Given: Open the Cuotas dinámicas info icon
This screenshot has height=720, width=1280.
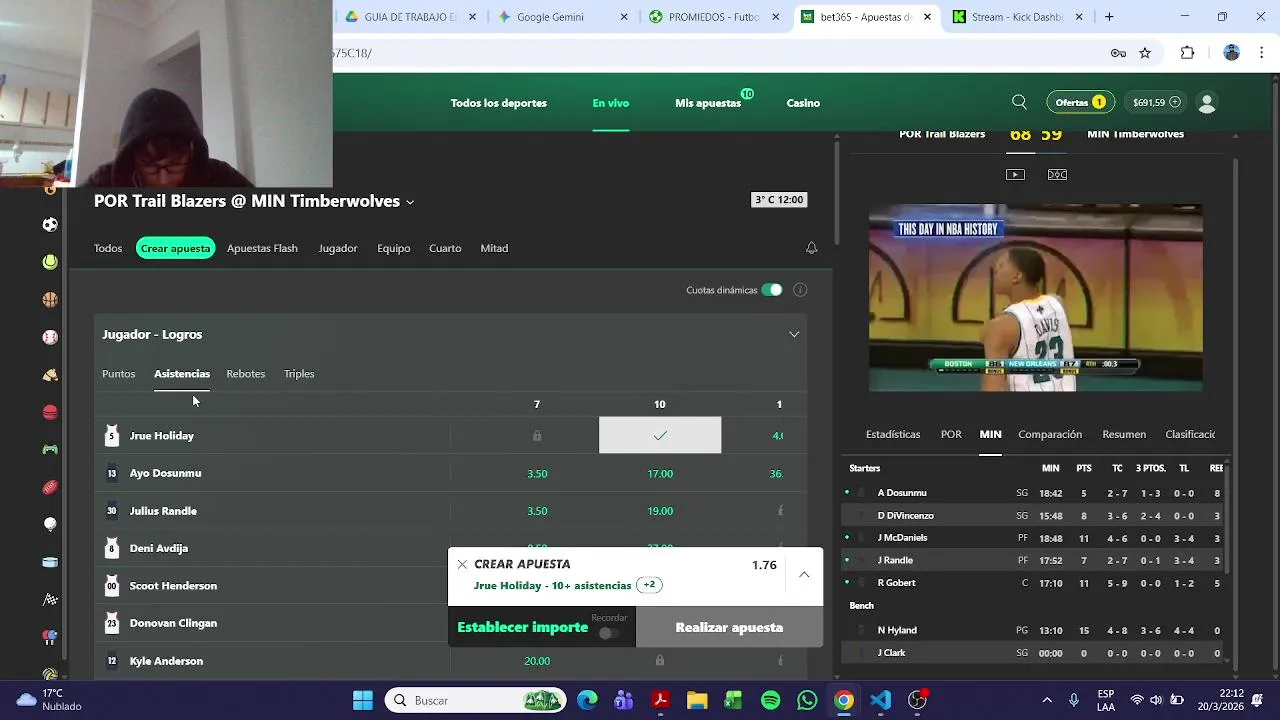Looking at the screenshot, I should (800, 290).
